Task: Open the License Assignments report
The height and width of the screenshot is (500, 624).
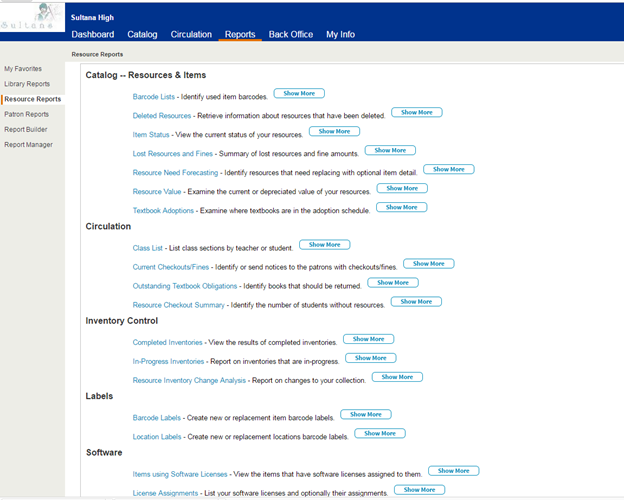Action: (165, 494)
